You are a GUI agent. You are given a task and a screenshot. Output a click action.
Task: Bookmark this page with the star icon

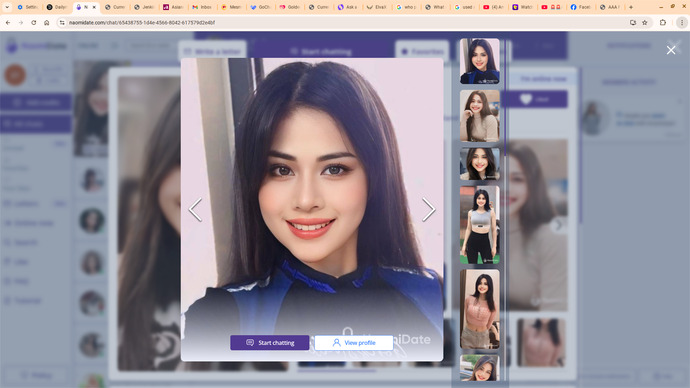coord(645,22)
